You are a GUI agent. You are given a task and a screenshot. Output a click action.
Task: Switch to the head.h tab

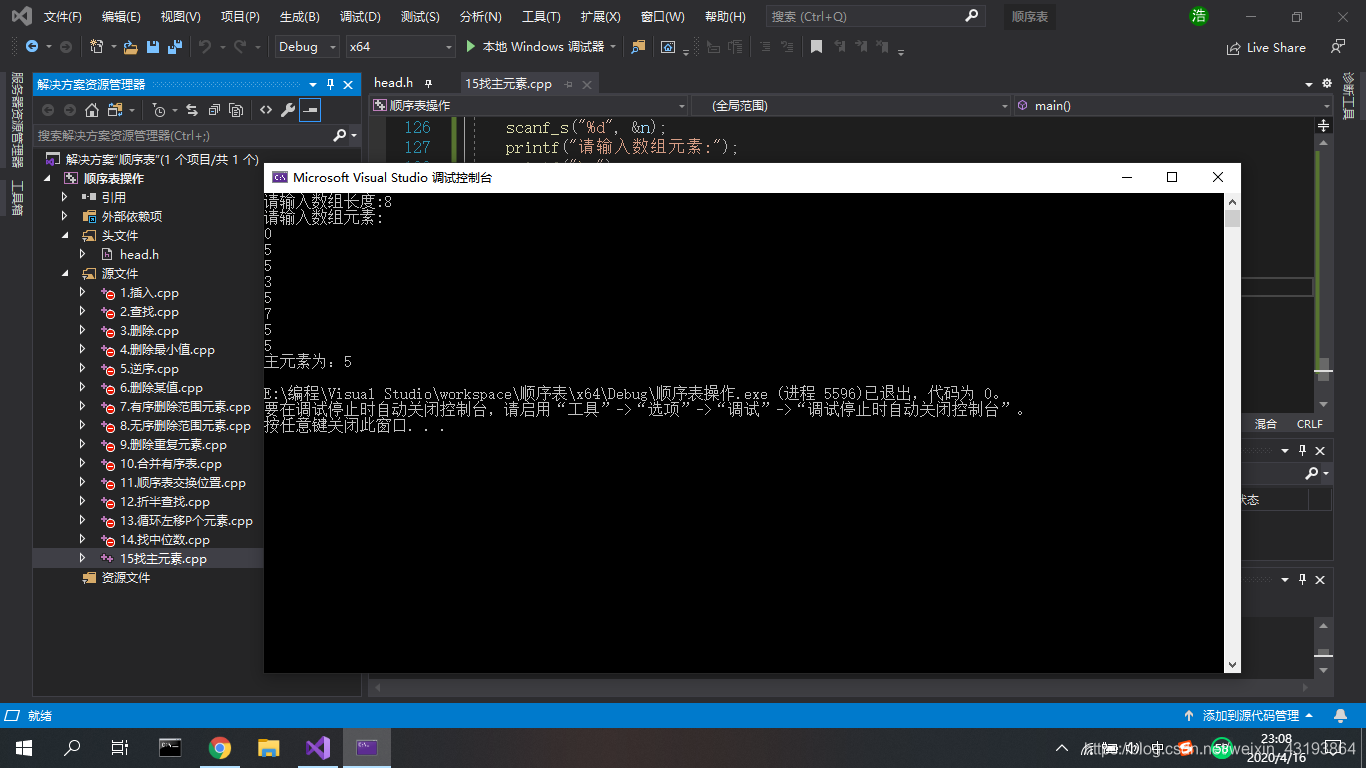click(x=393, y=83)
